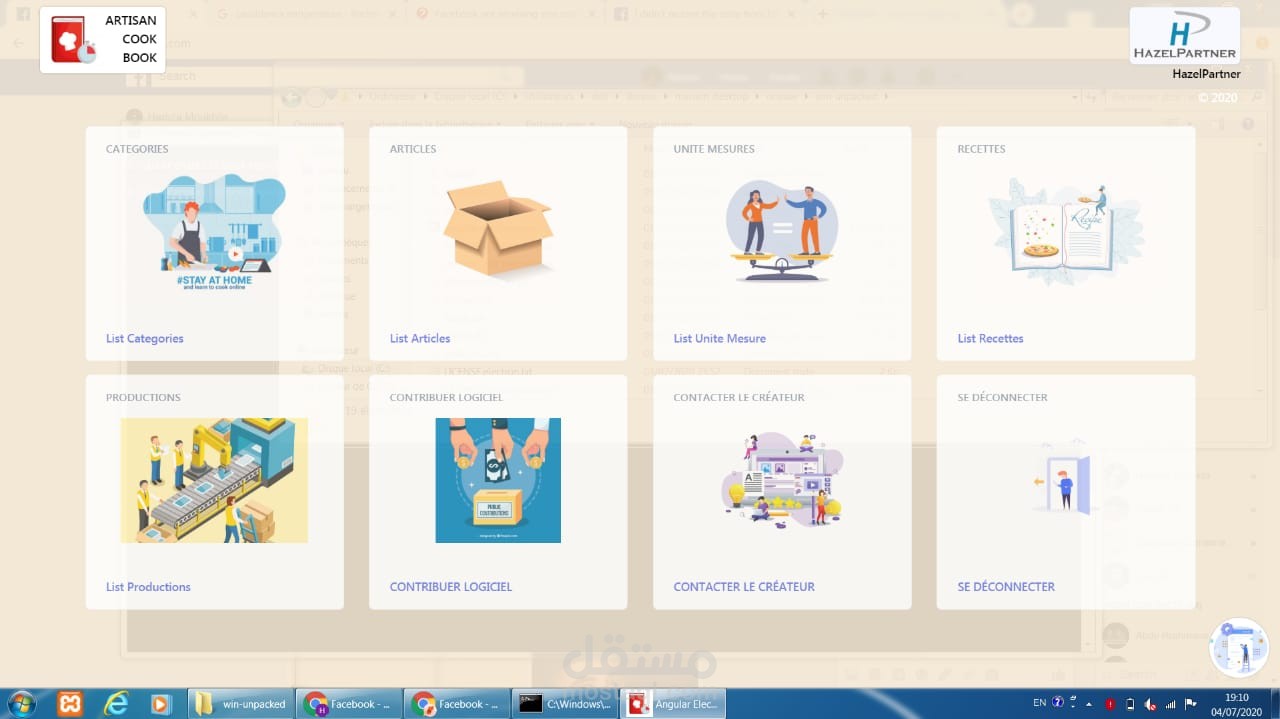Click the Contacter le Créateur illustration
The height and width of the screenshot is (719, 1280).
click(x=782, y=480)
